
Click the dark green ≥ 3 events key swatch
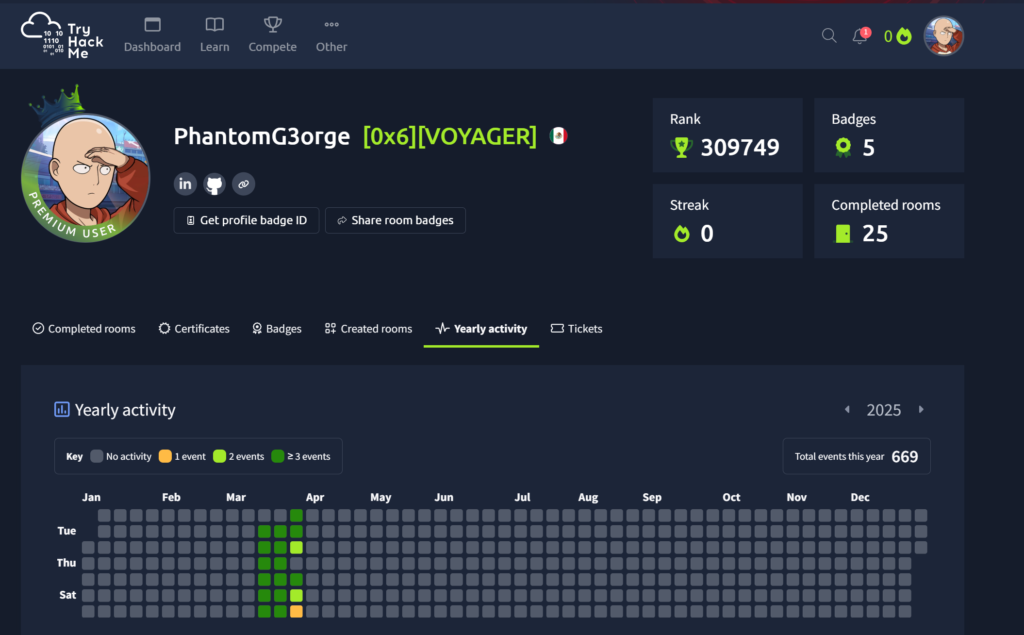[278, 456]
